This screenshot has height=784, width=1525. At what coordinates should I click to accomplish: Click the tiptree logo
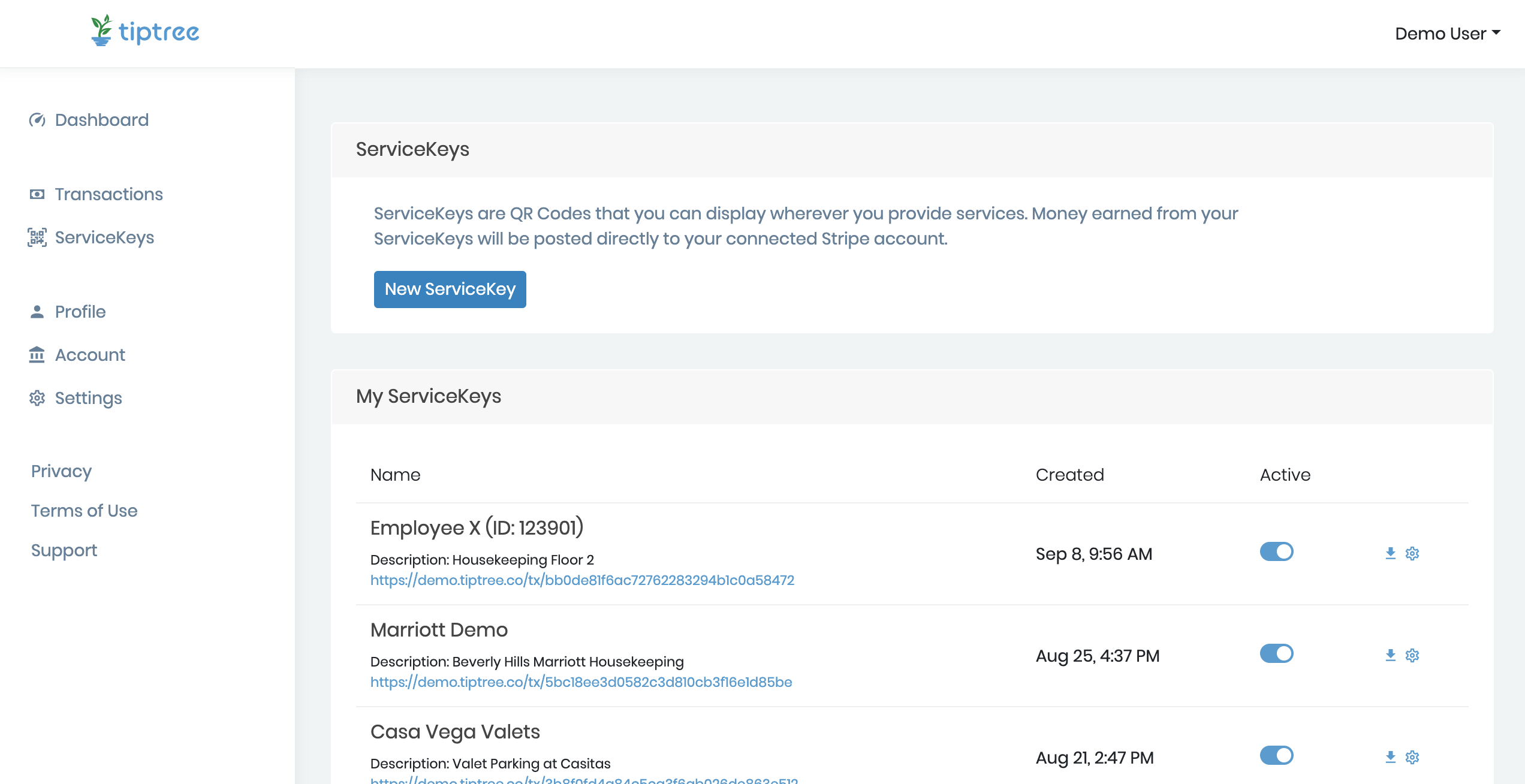pyautogui.click(x=145, y=31)
